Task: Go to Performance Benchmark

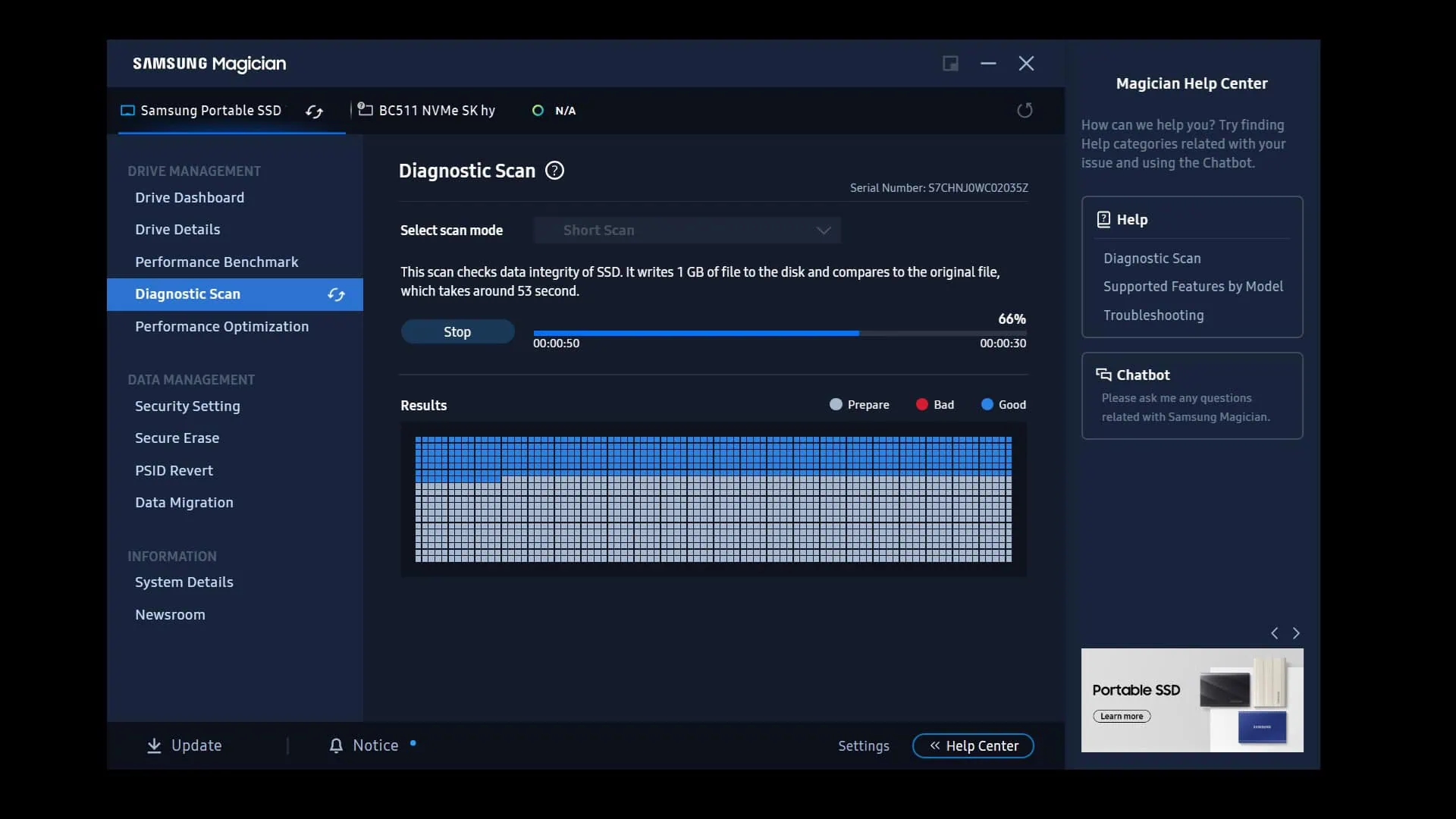Action: pos(217,262)
